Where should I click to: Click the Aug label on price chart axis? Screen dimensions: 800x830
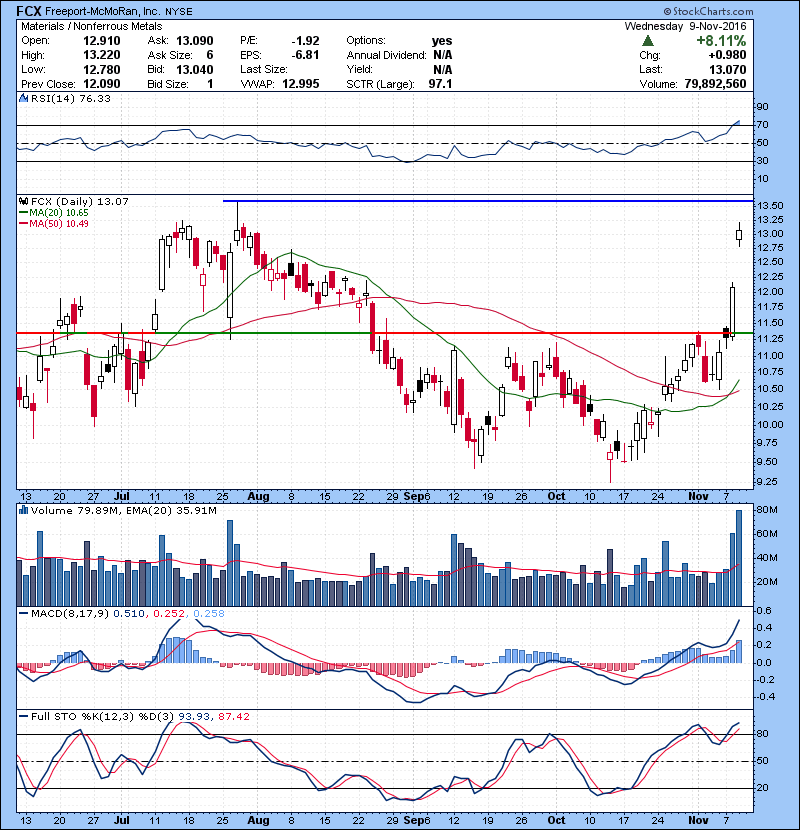point(258,497)
